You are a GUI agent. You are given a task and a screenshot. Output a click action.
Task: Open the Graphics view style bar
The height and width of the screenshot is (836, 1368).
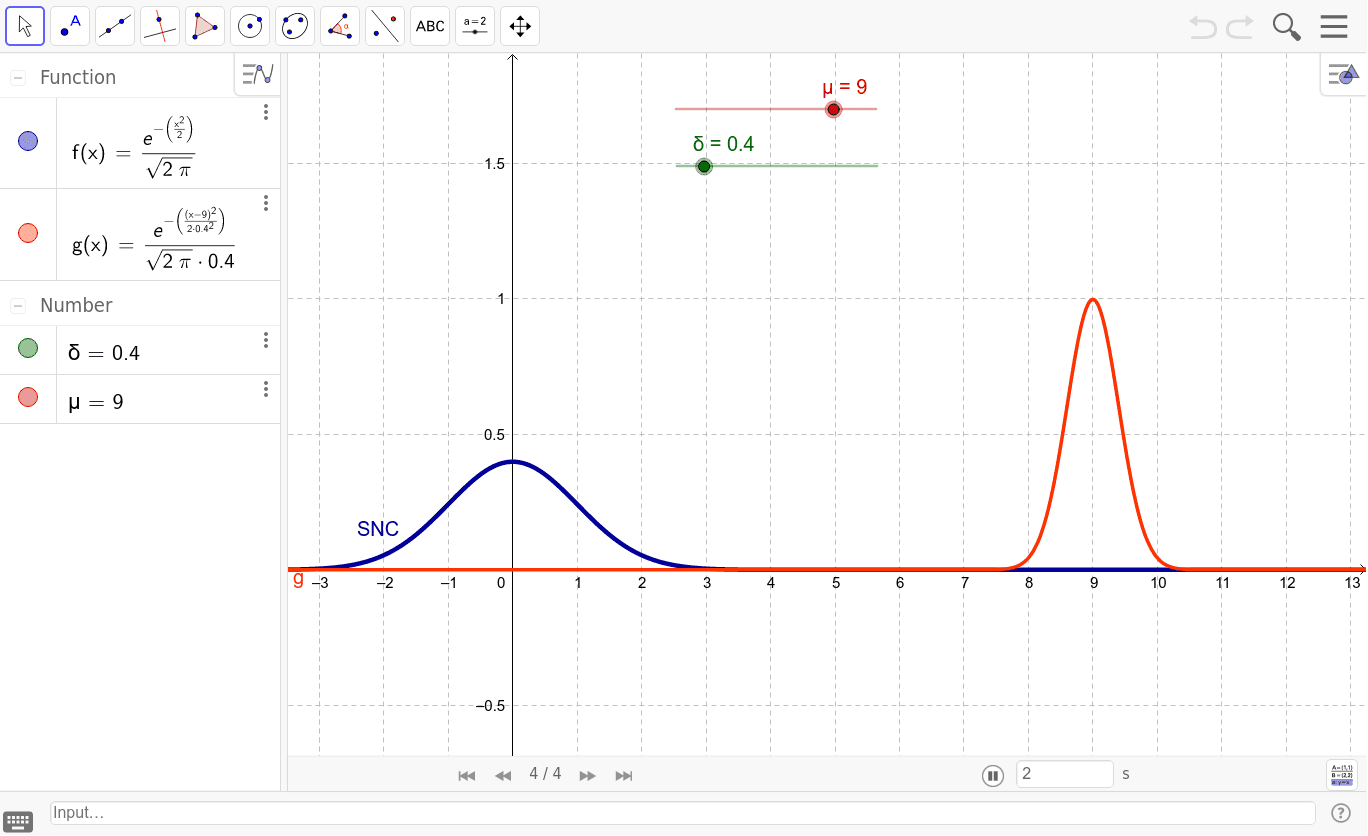tap(1342, 74)
